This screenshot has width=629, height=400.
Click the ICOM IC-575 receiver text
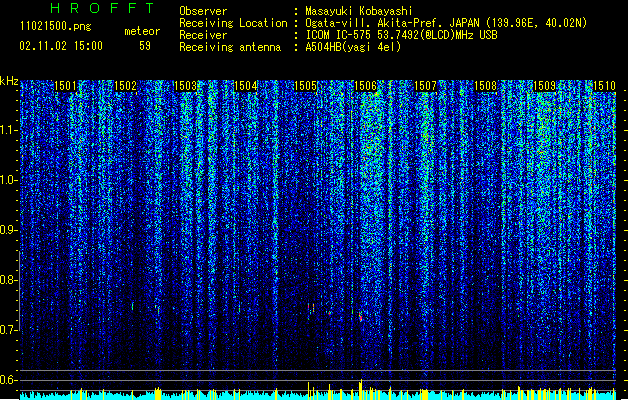pos(401,35)
